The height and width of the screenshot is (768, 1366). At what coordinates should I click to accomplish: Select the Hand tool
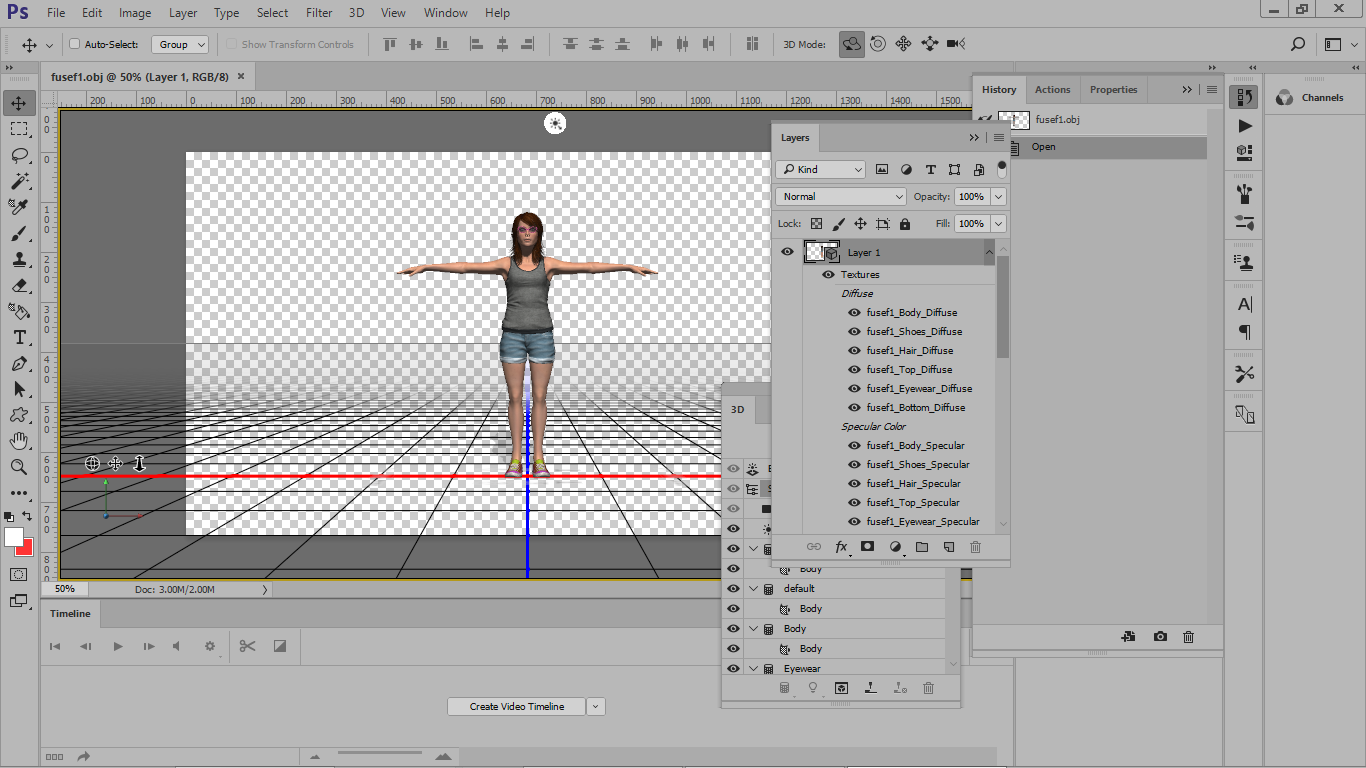coord(19,441)
